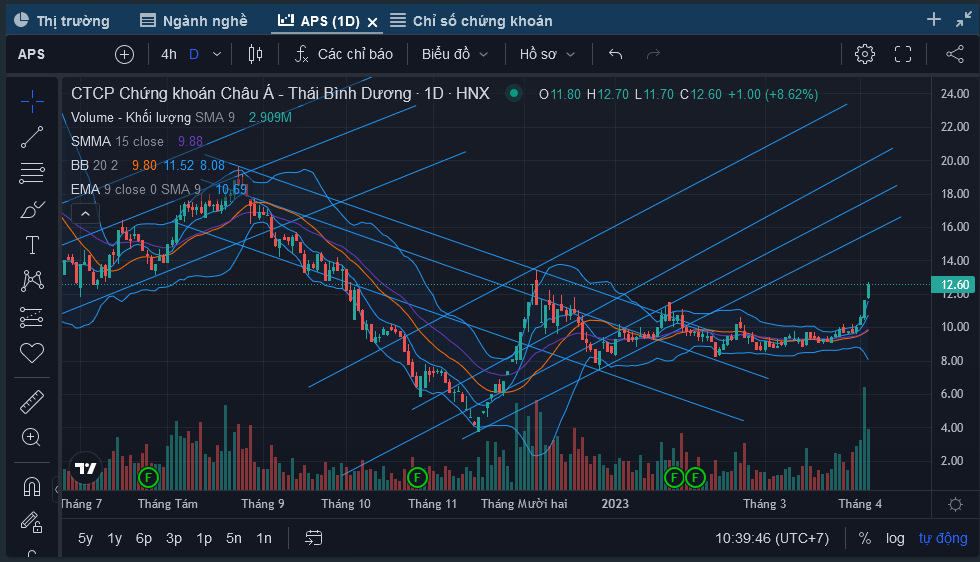Open the indicators (Các chỉ báo) menu

(344, 54)
